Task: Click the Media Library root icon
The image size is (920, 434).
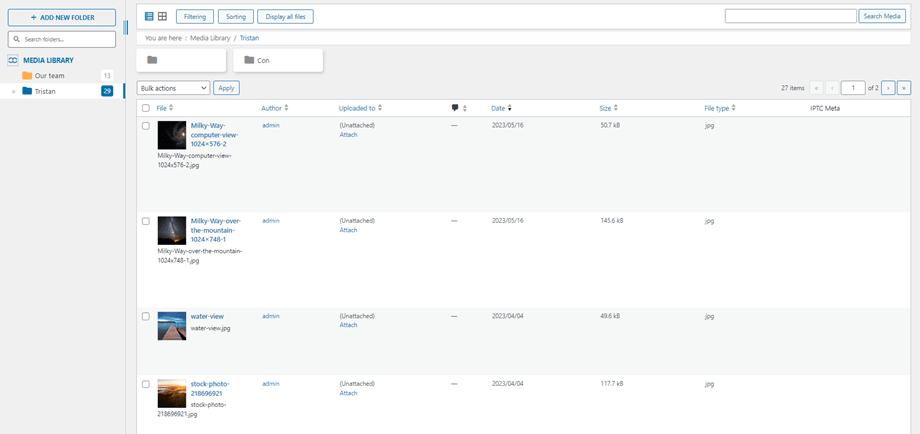Action: click(x=13, y=60)
